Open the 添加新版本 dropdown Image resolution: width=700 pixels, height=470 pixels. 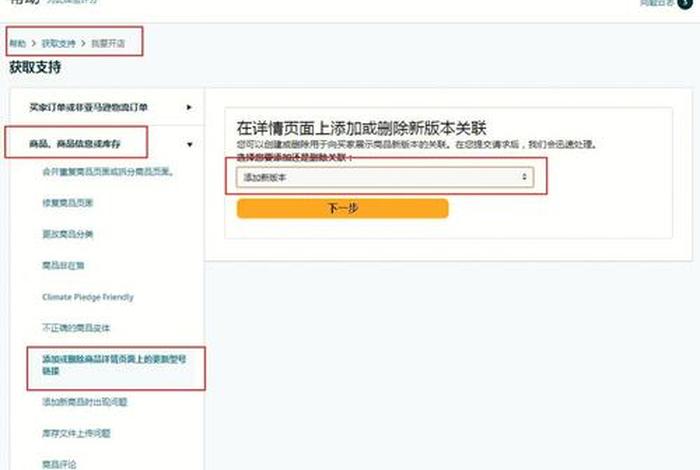click(x=385, y=177)
